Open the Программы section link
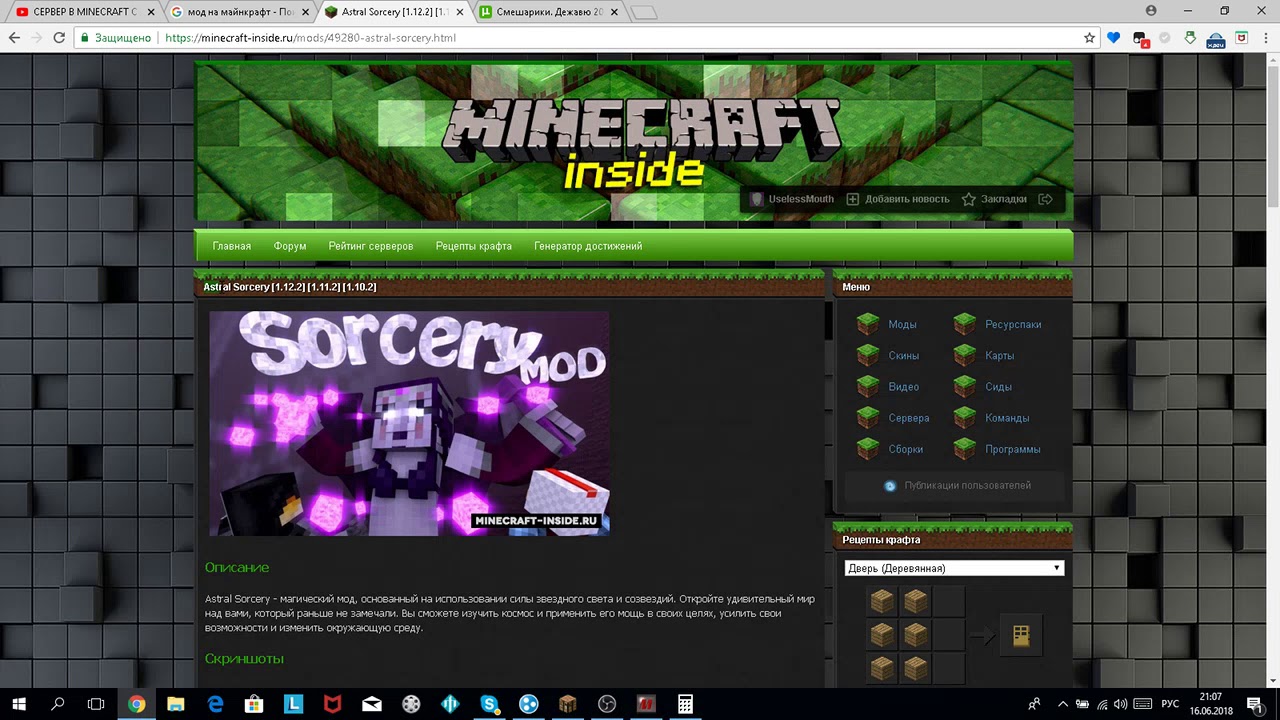This screenshot has width=1280, height=720. (1013, 449)
